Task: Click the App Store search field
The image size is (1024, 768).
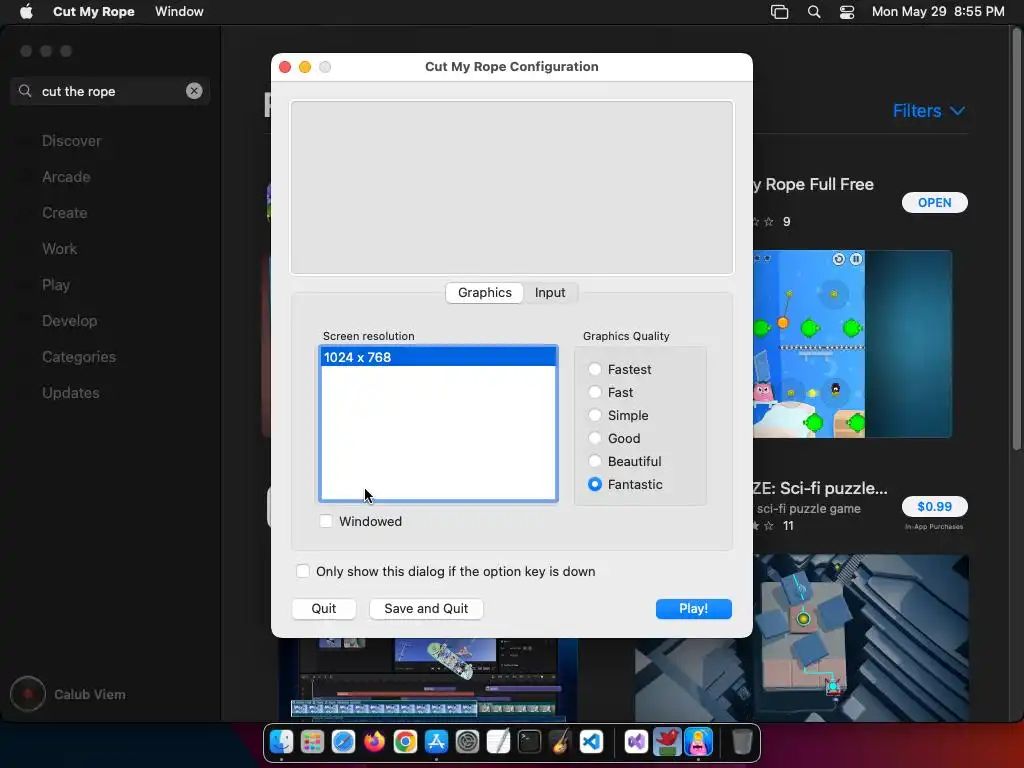Action: (110, 91)
